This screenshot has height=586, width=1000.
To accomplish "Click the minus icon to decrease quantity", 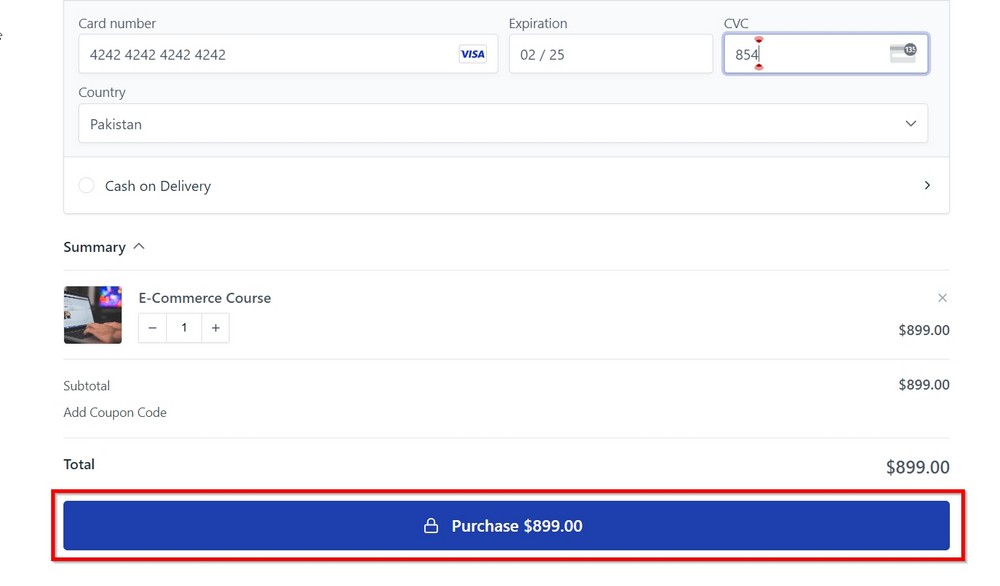I will [151, 328].
